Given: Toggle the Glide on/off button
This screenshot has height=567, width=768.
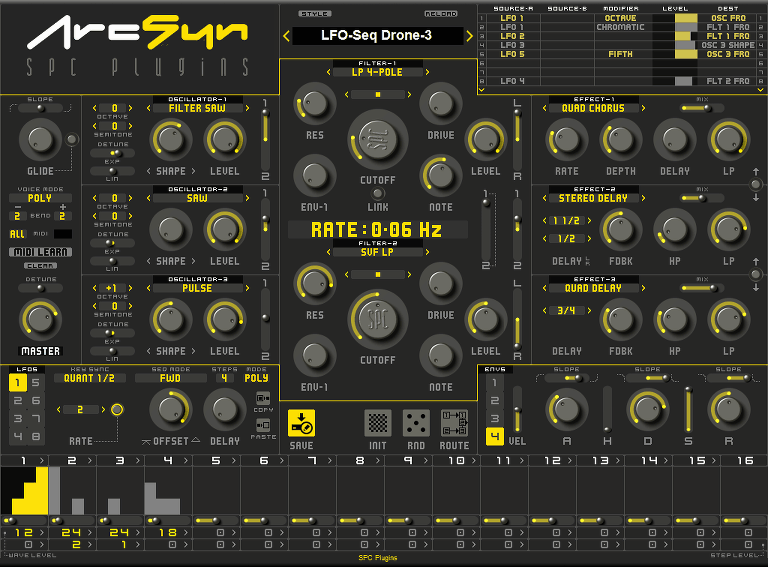Looking at the screenshot, I should tap(72, 140).
